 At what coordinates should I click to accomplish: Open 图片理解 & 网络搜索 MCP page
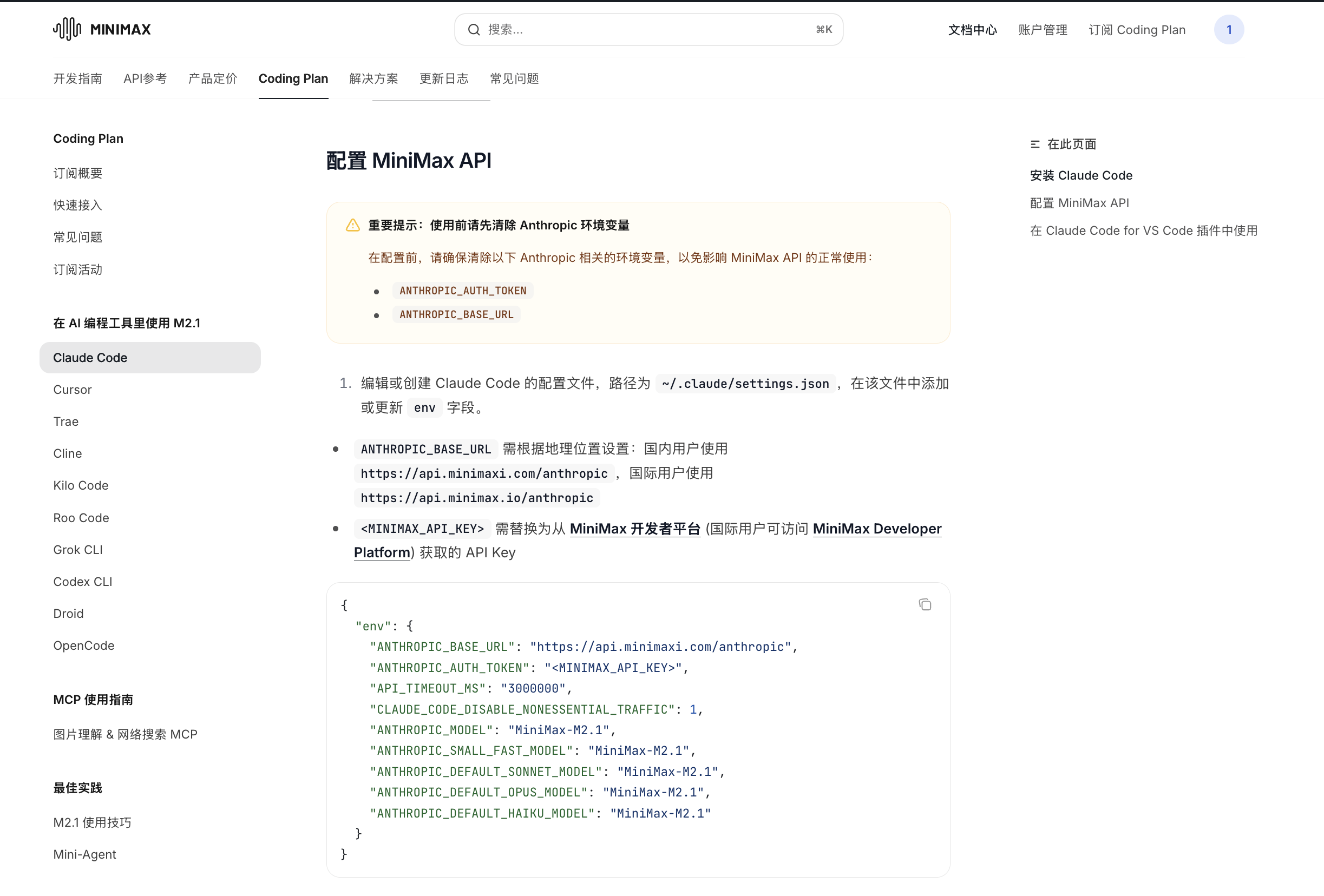(124, 734)
